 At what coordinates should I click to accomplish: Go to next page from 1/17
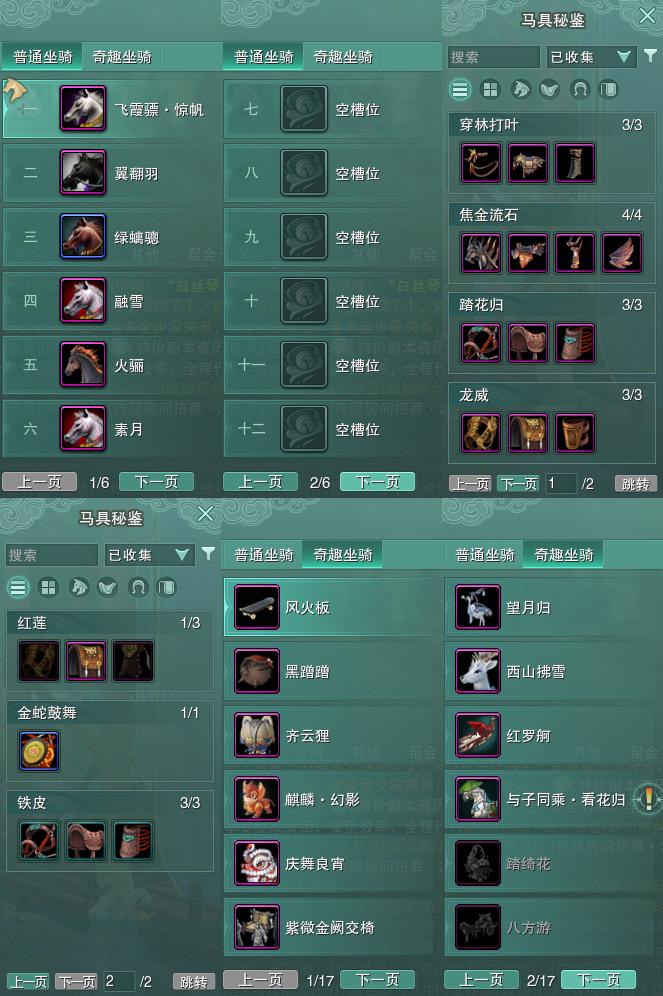coord(377,979)
